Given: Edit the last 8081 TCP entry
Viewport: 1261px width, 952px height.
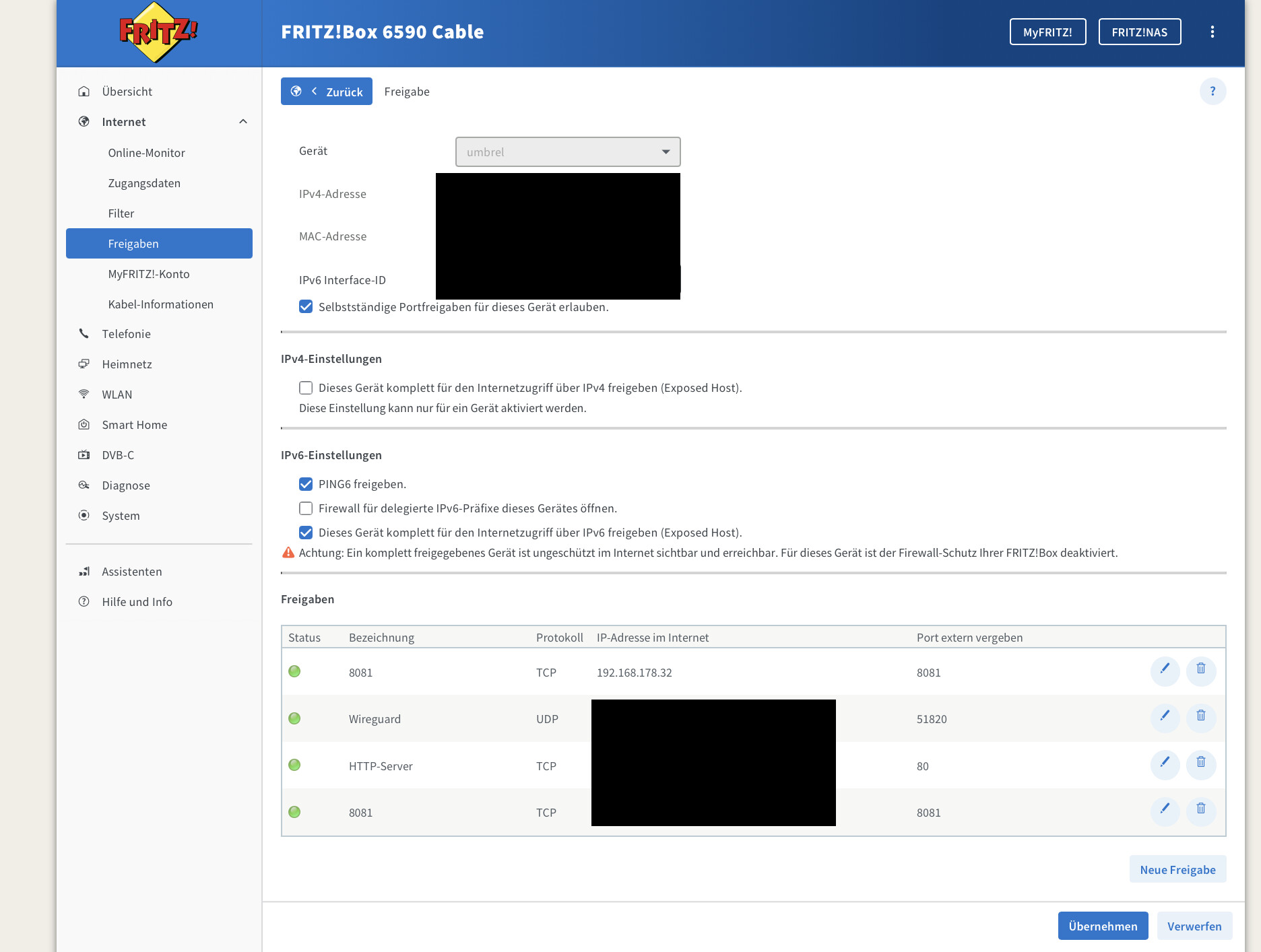Looking at the screenshot, I should point(1165,811).
